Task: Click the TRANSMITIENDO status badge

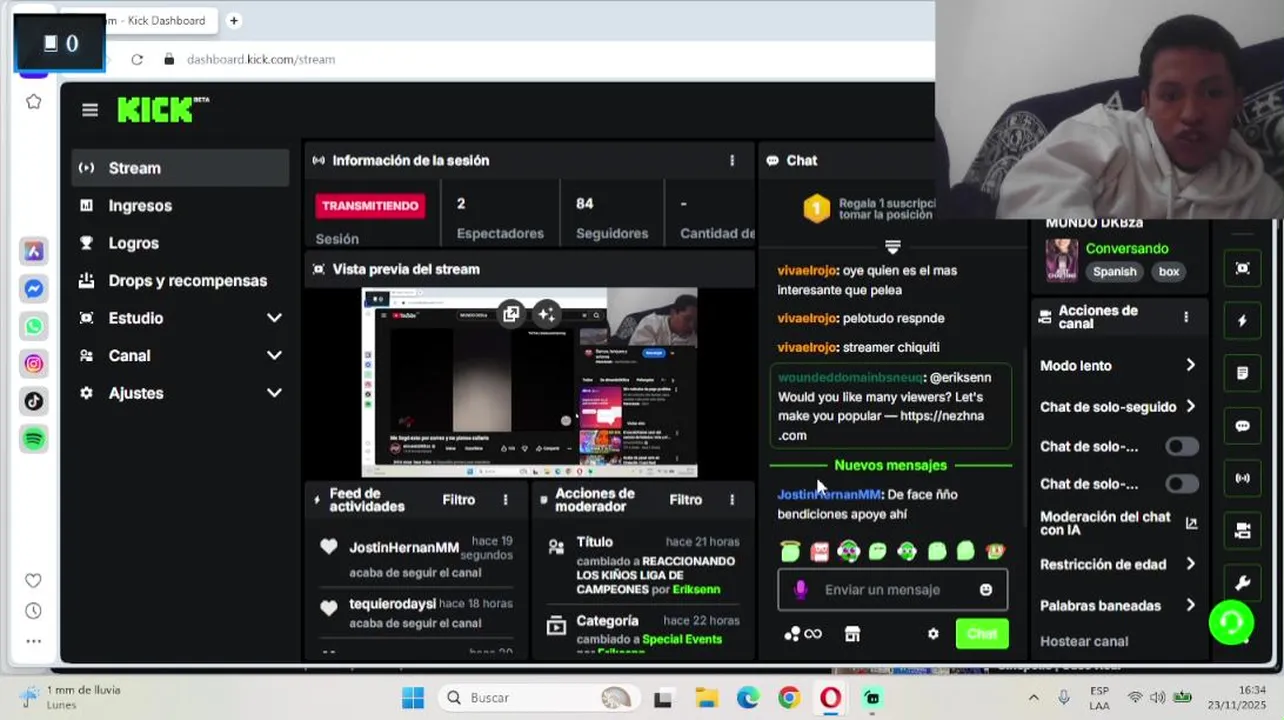Action: [370, 206]
